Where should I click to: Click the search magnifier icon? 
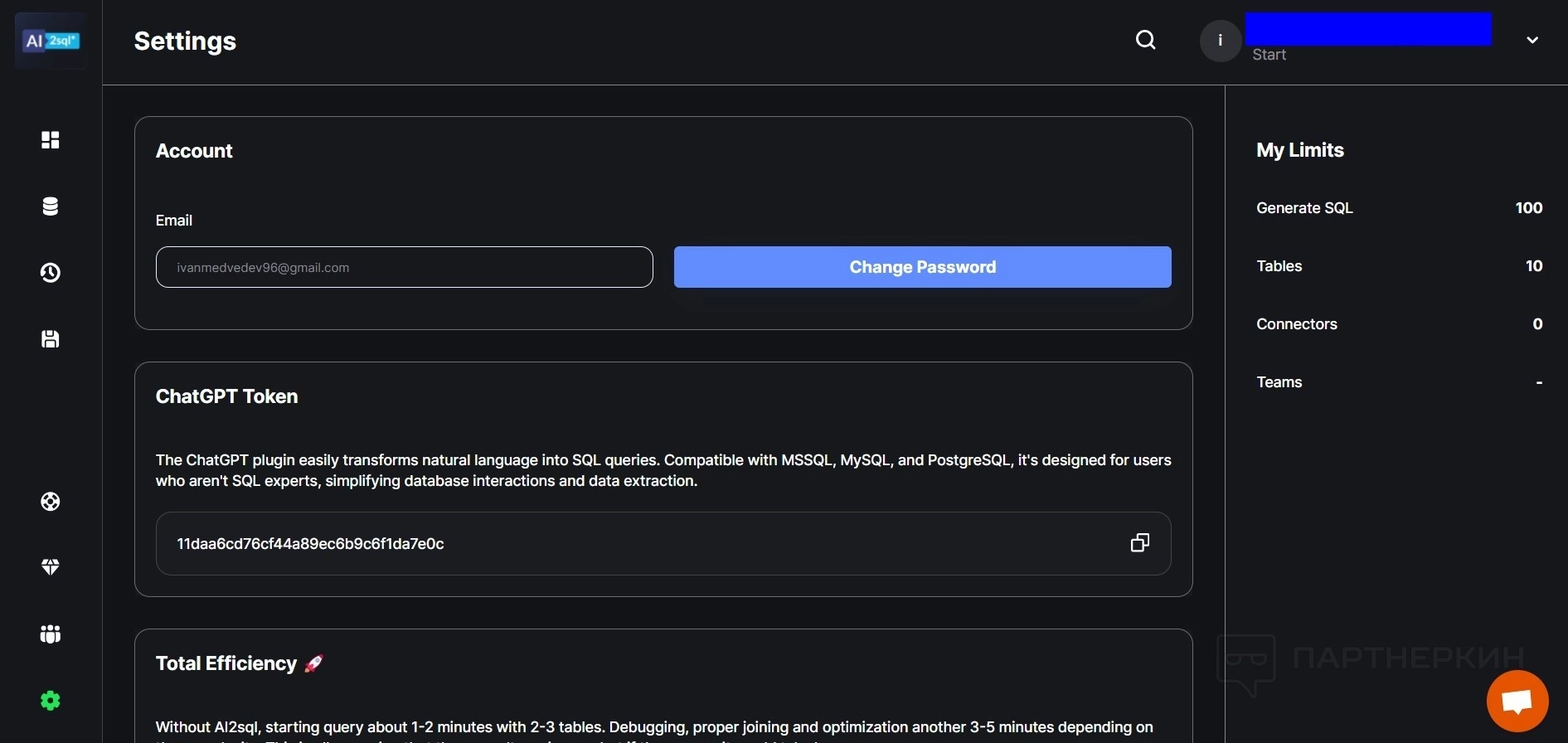tap(1145, 40)
